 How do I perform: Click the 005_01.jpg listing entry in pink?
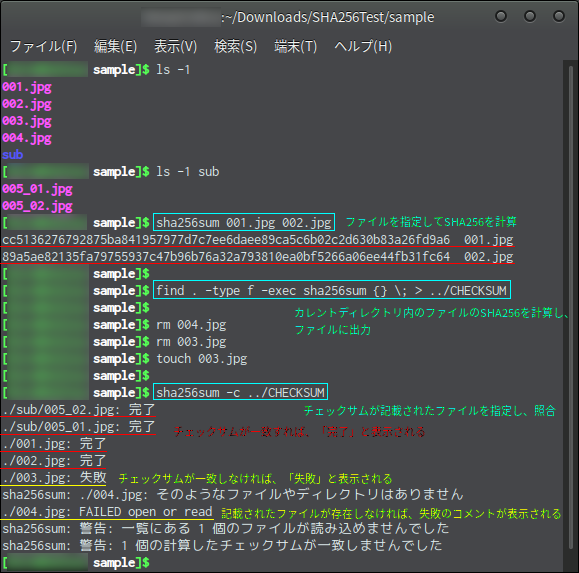(37, 189)
